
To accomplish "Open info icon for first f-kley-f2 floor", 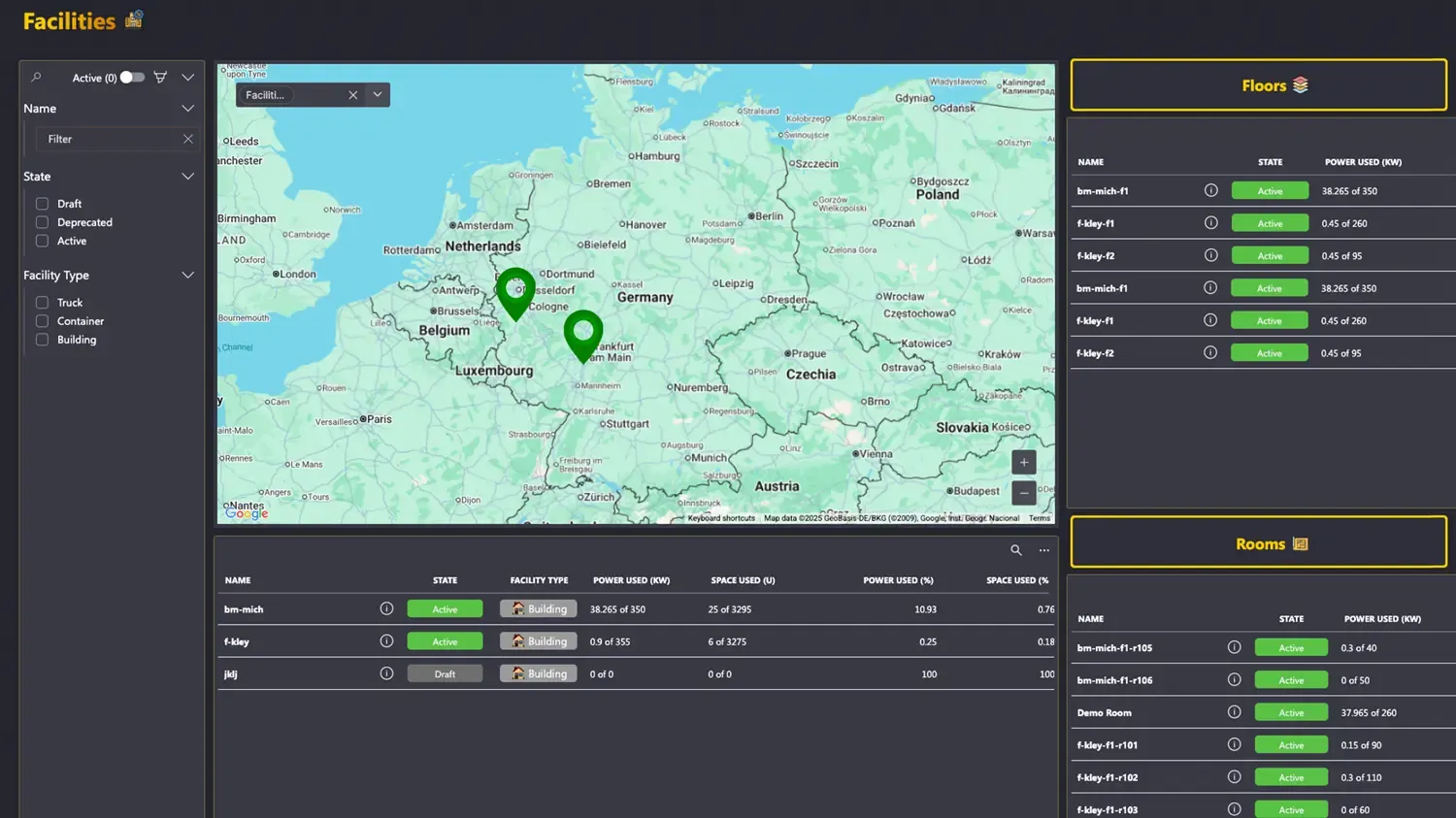I will (x=1210, y=255).
